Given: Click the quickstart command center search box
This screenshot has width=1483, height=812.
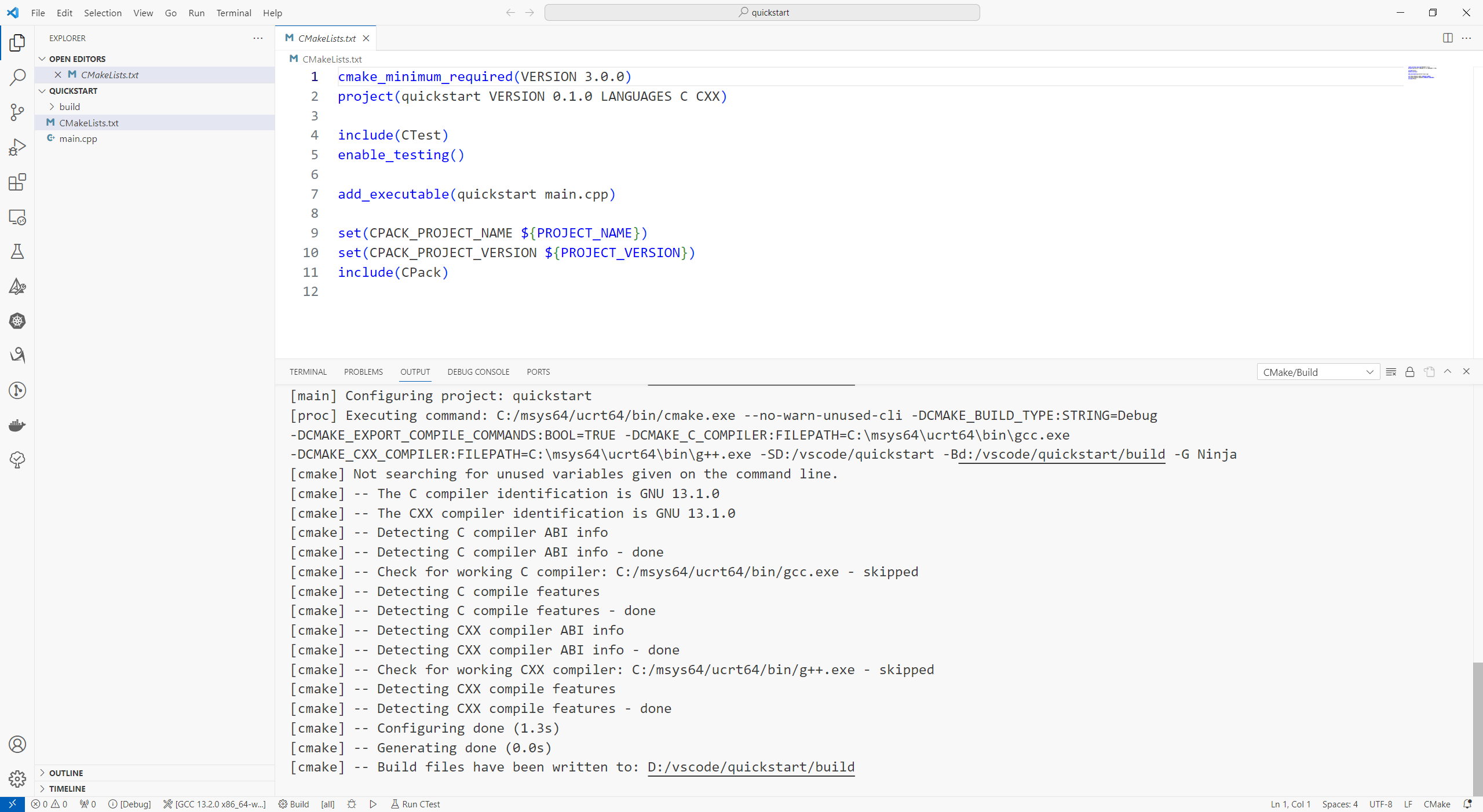Looking at the screenshot, I should click(x=762, y=12).
